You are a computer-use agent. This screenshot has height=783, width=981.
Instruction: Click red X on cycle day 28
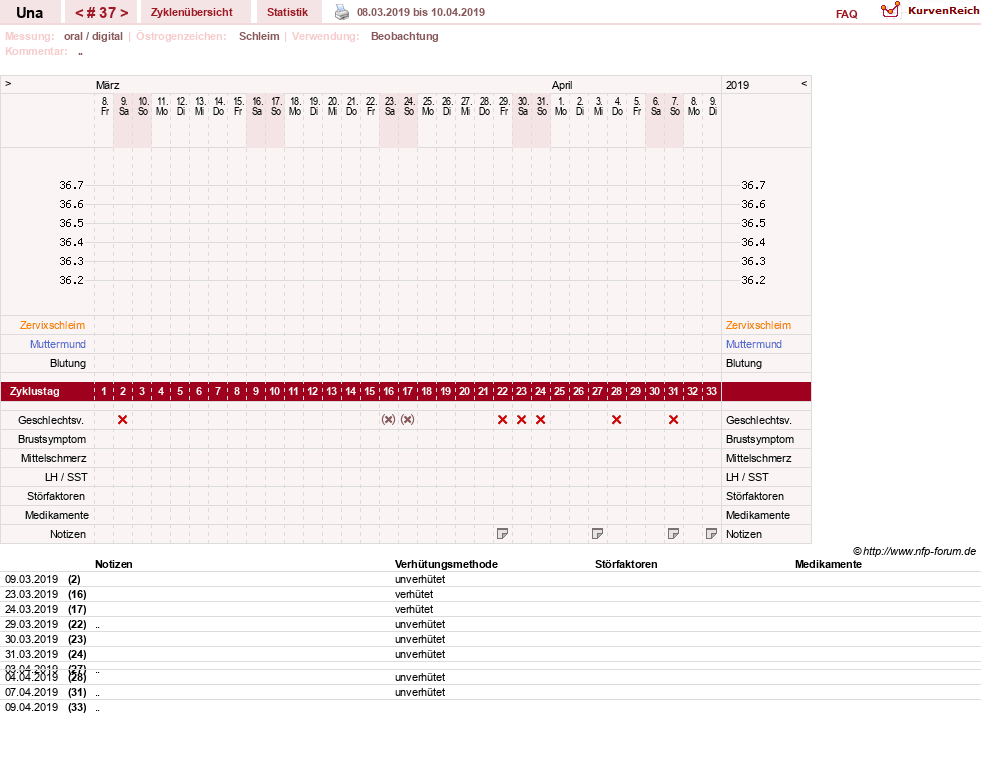click(616, 420)
